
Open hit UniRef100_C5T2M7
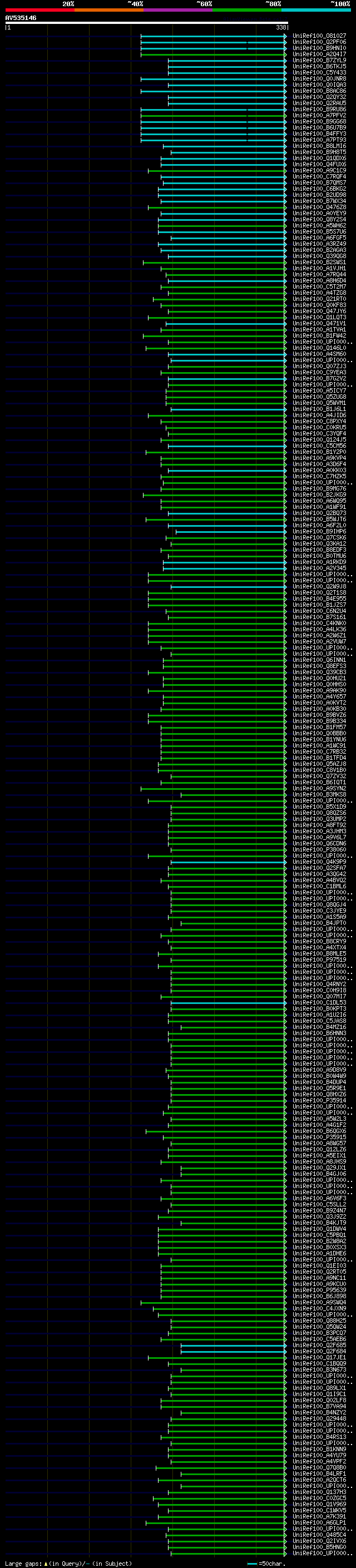pyautogui.click(x=319, y=286)
